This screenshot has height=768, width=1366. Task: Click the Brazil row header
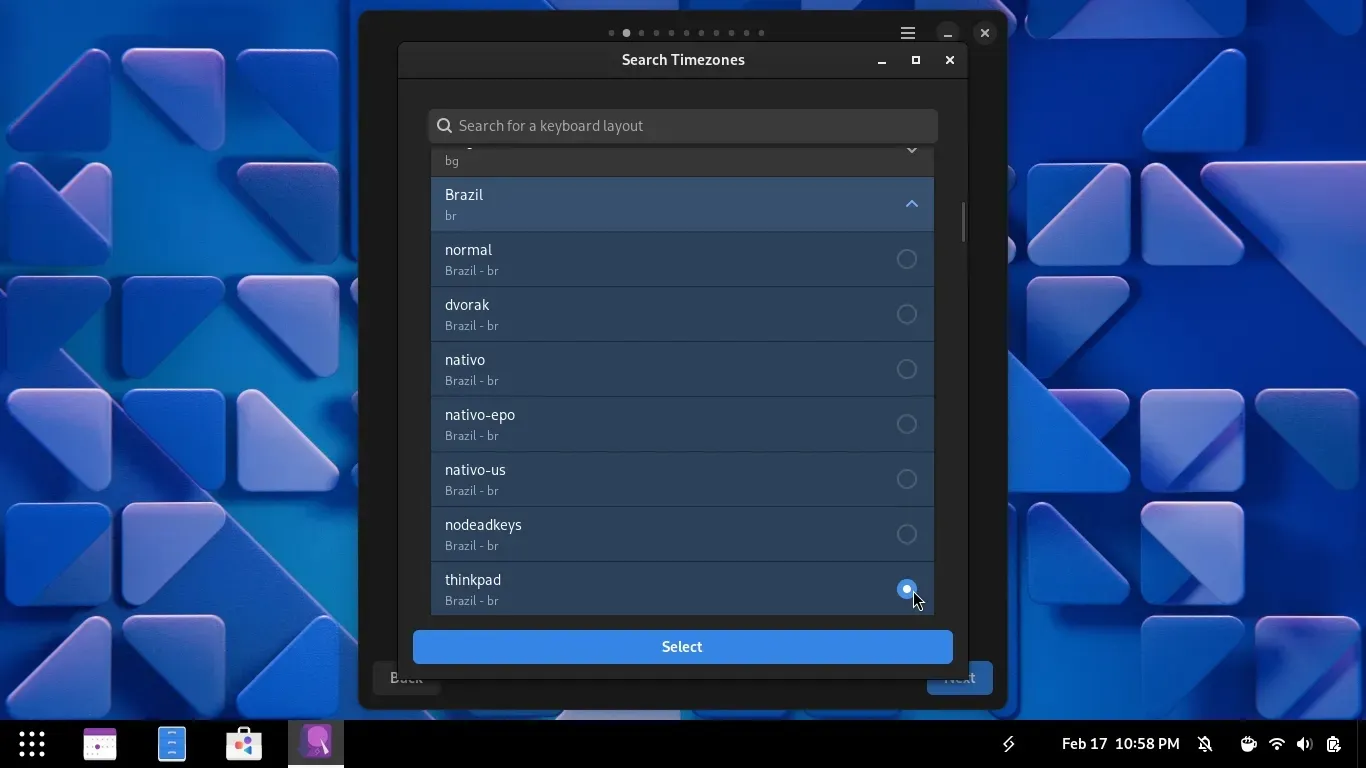[x=660, y=204]
